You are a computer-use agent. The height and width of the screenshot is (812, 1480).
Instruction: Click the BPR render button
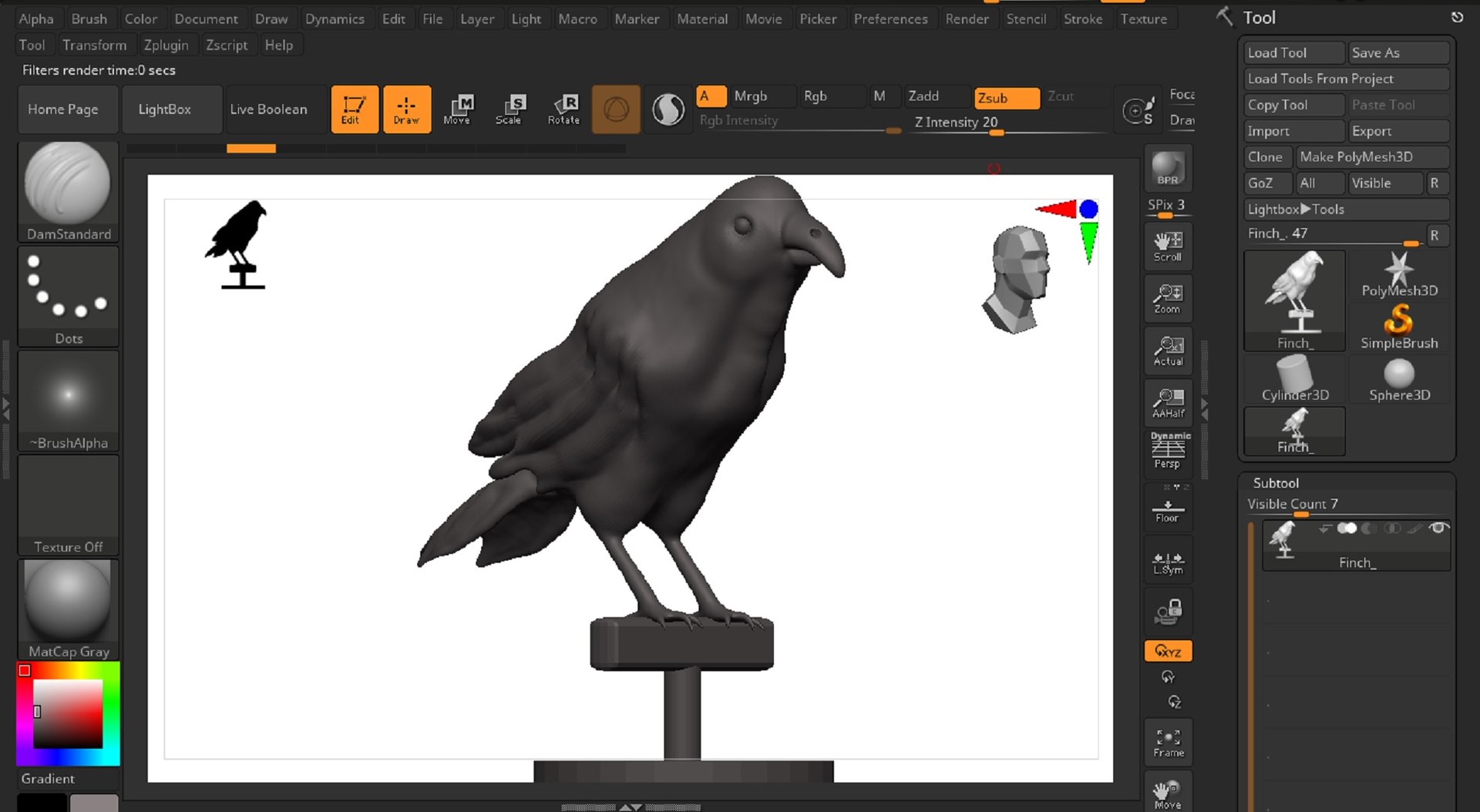1168,168
